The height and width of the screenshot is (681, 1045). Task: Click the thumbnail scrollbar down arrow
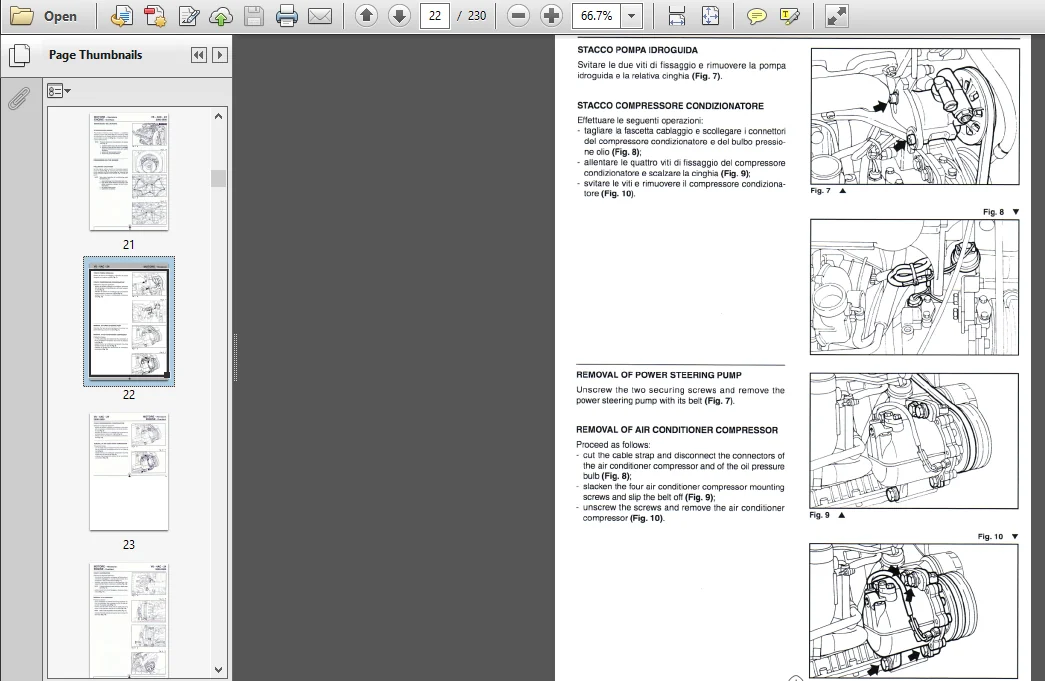[218, 670]
